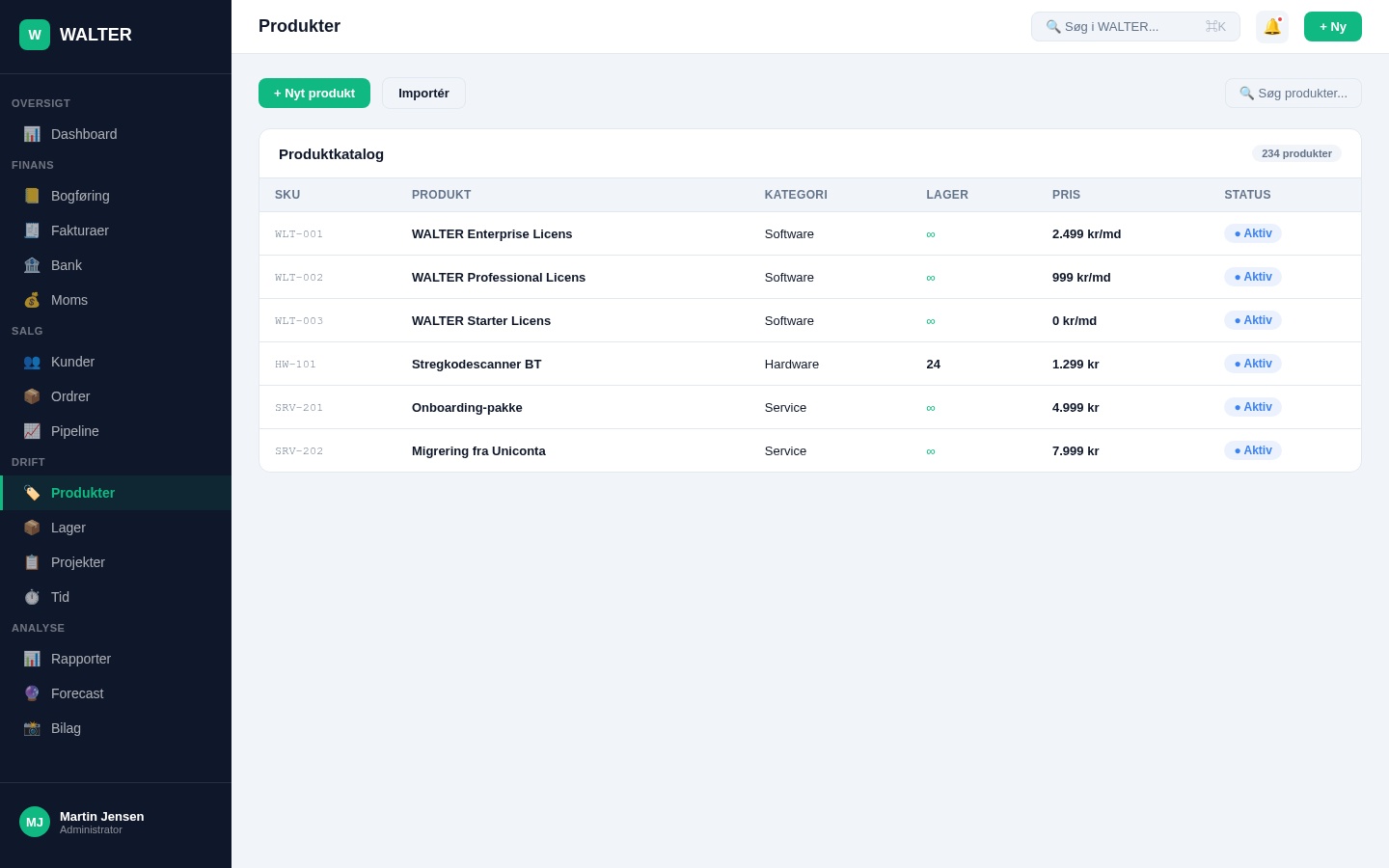Click the WALTER logo icon
Image resolution: width=1389 pixels, height=868 pixels.
point(35,35)
